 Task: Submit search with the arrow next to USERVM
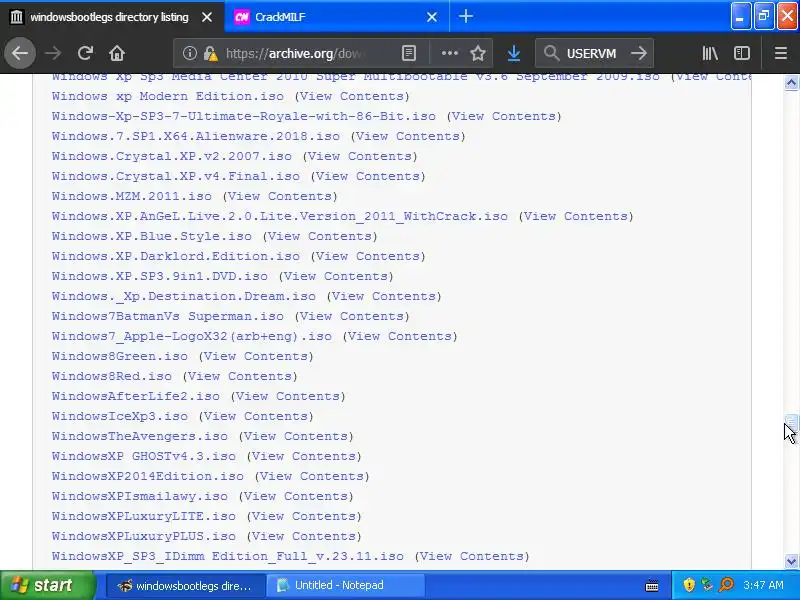(x=638, y=53)
